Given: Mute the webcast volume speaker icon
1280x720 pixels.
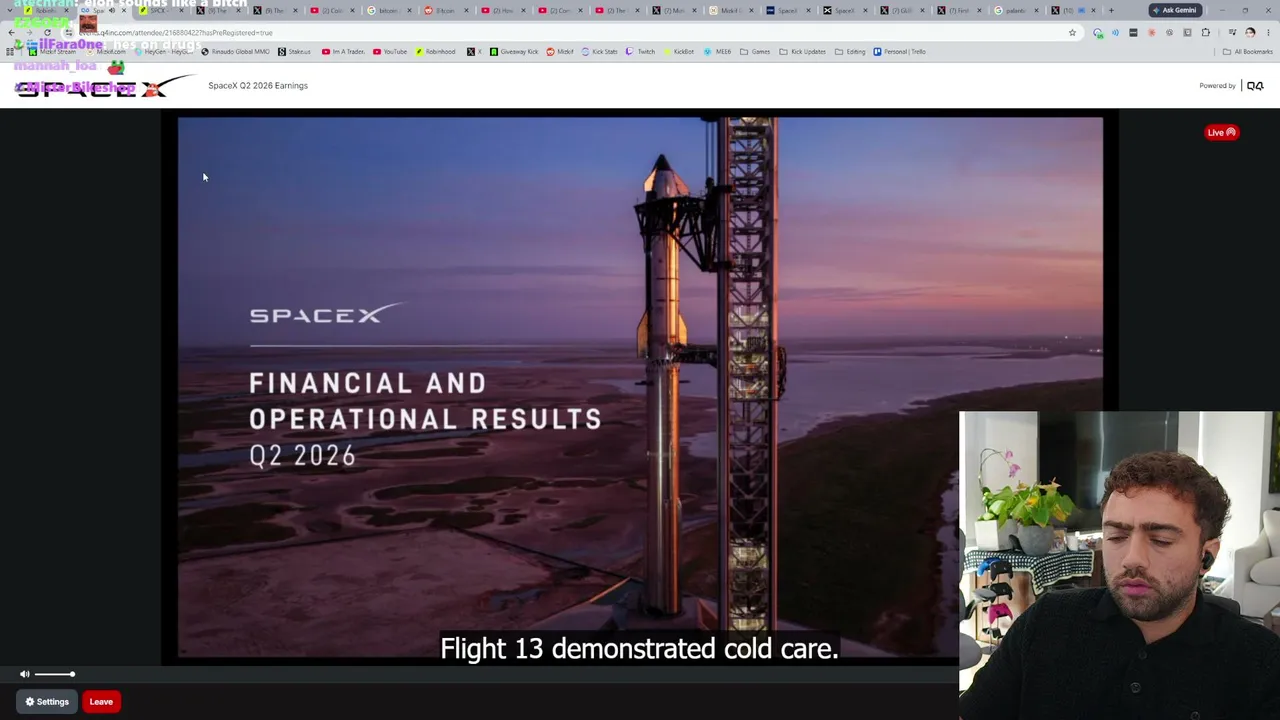Looking at the screenshot, I should tap(25, 674).
